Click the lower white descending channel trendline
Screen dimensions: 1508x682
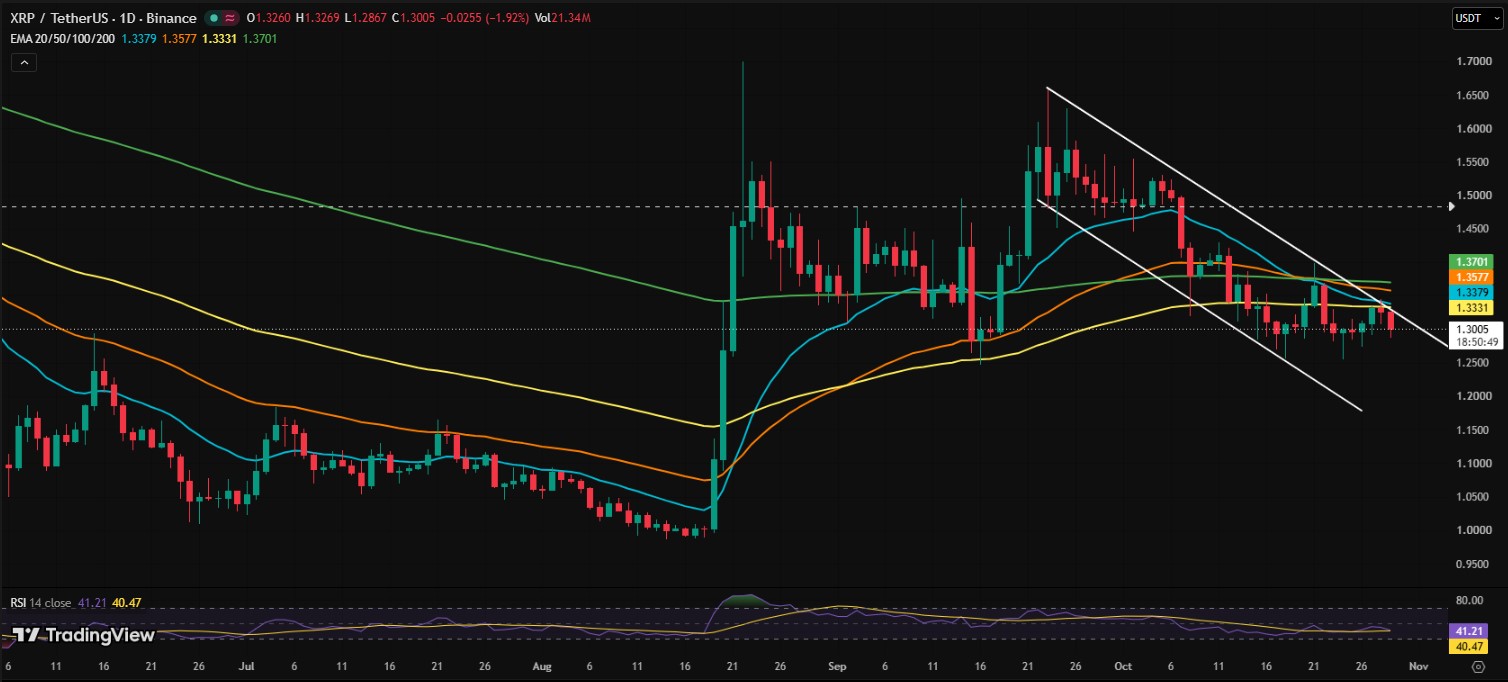coord(1200,306)
